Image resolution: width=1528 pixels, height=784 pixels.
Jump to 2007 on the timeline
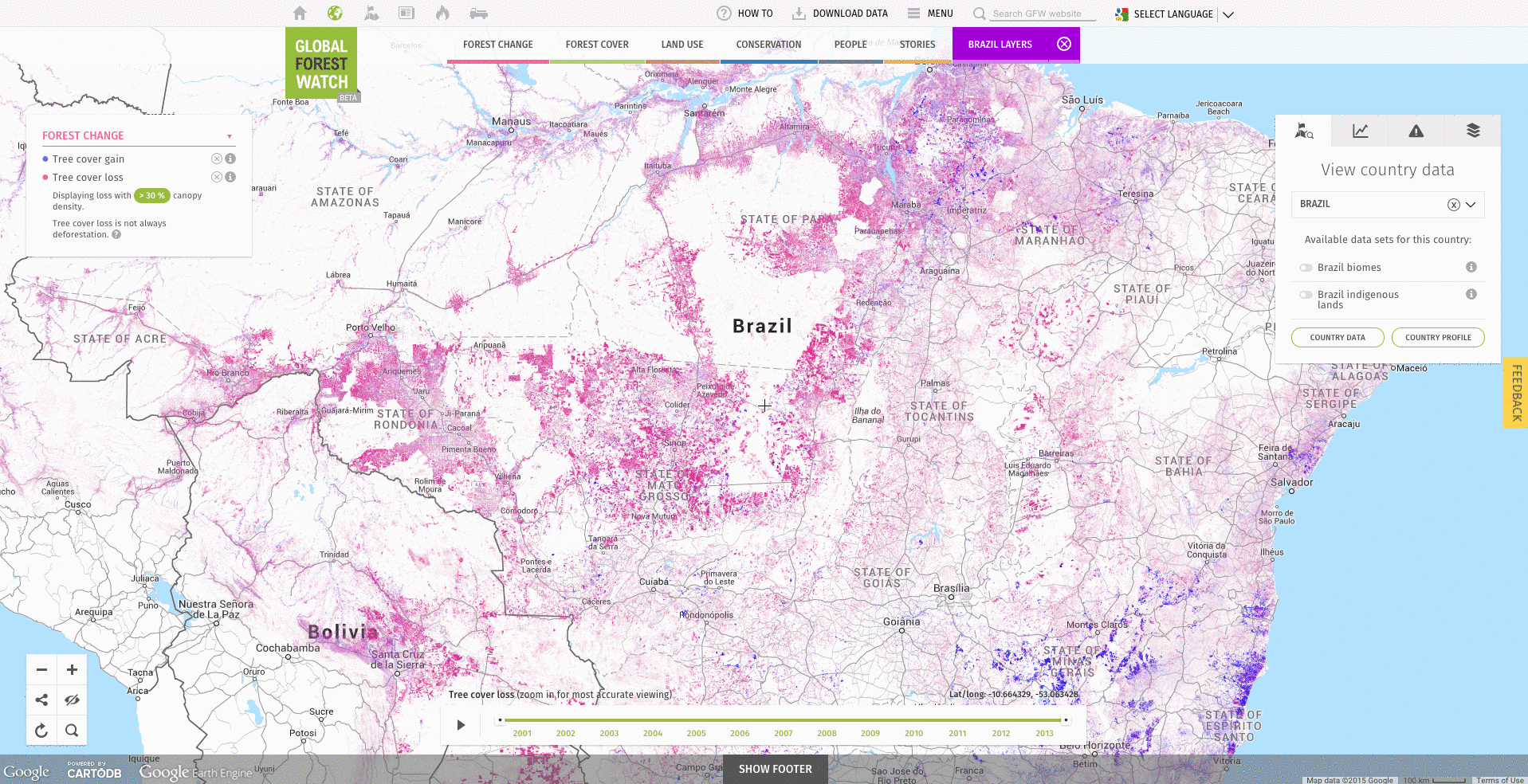tap(784, 733)
